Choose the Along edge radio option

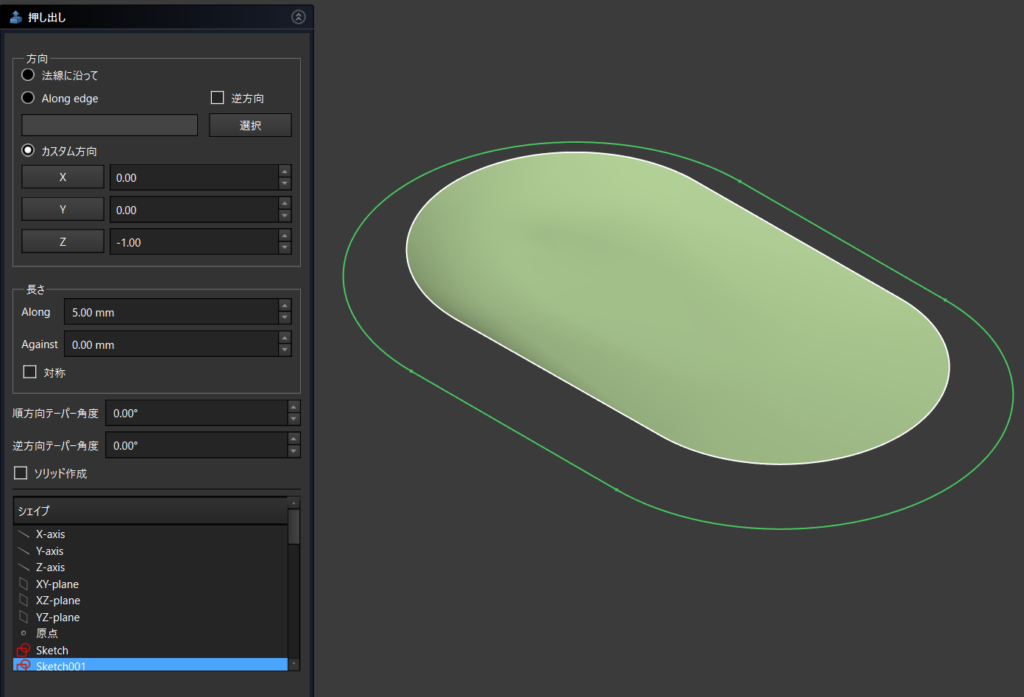click(28, 98)
